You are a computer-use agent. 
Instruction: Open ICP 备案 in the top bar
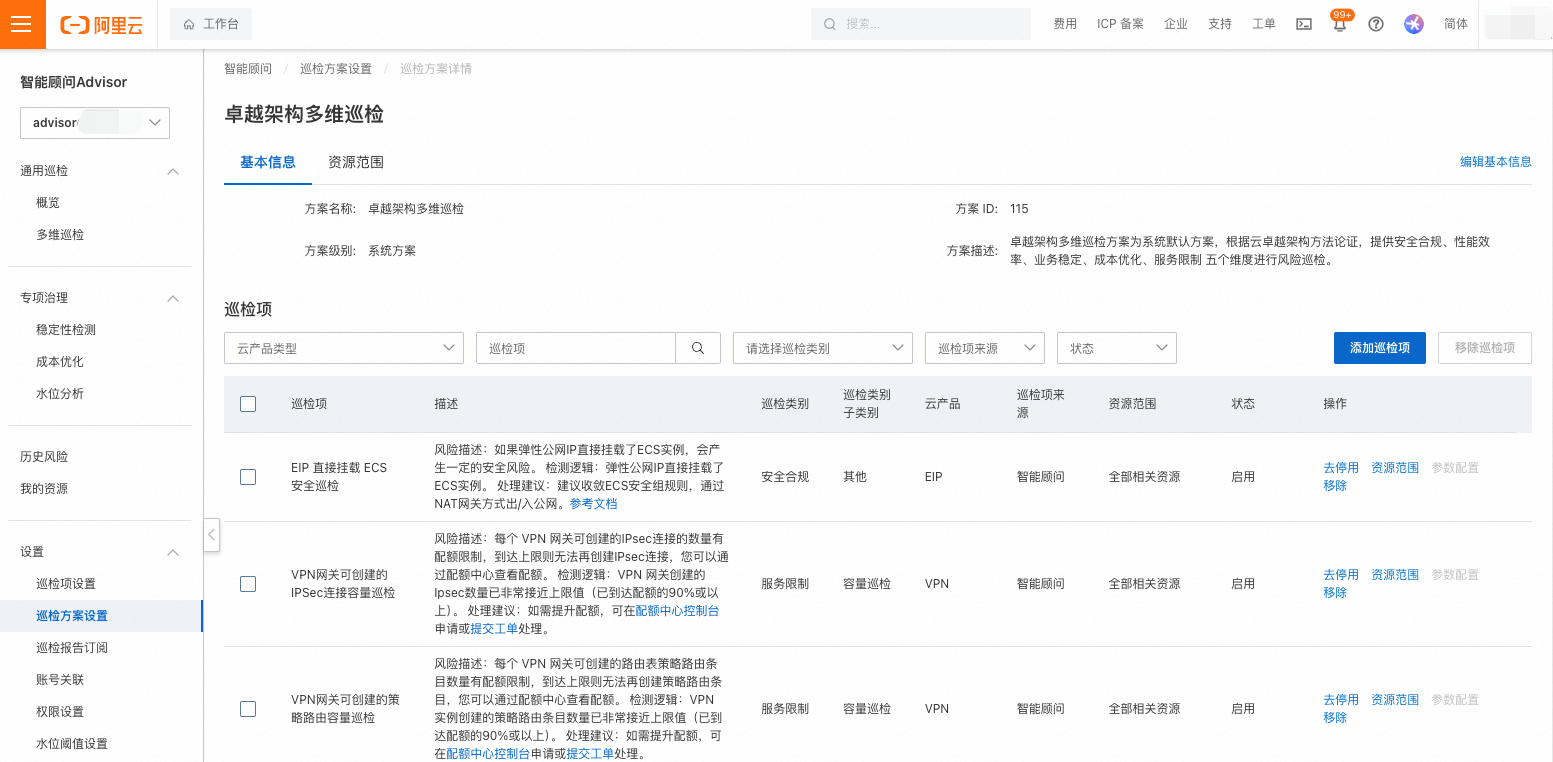1120,24
